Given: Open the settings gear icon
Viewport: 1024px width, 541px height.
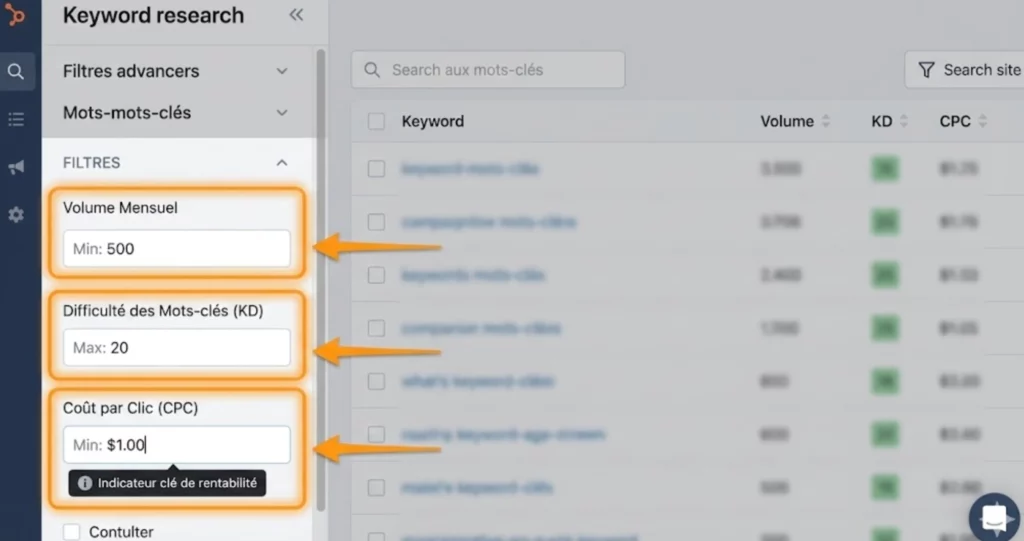Looking at the screenshot, I should click(x=16, y=214).
